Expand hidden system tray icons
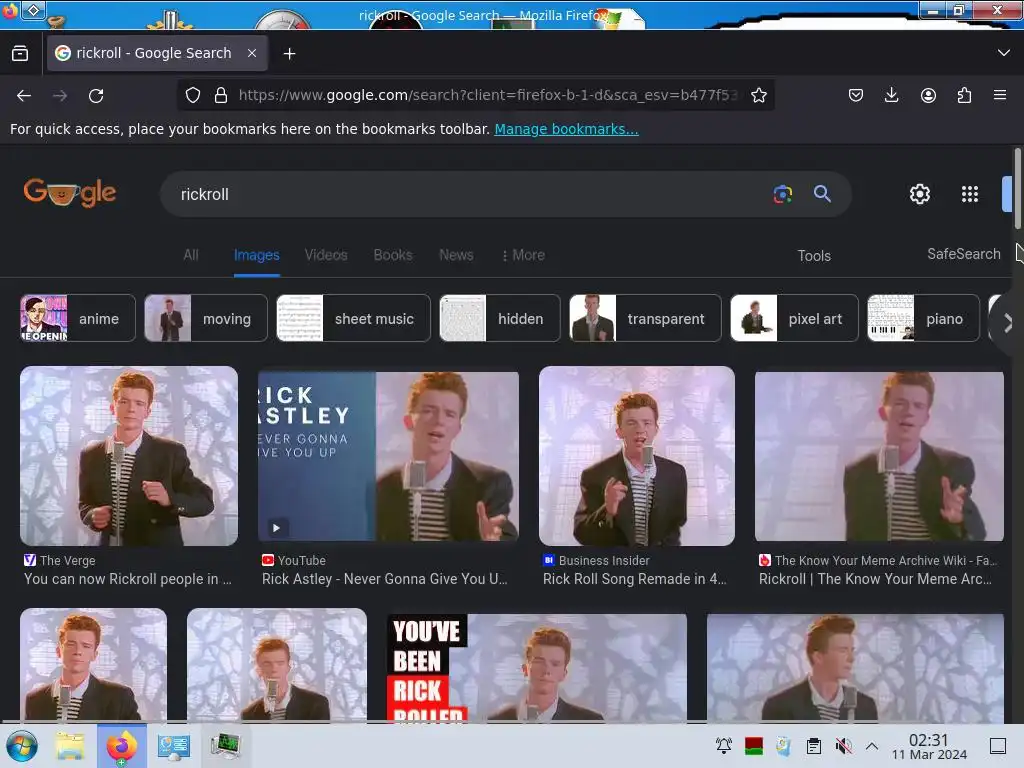The width and height of the screenshot is (1024, 768). pyautogui.click(x=872, y=745)
